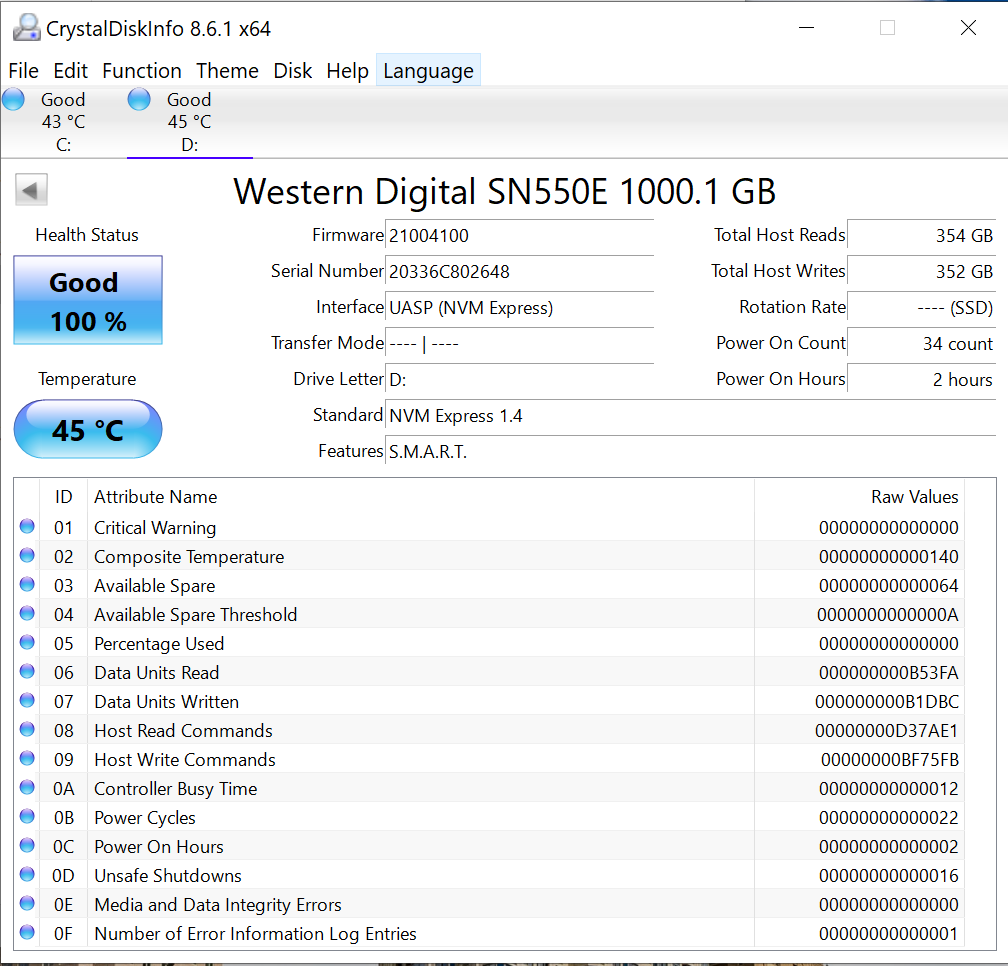Open the Function menu
This screenshot has height=966, width=1008.
142,71
